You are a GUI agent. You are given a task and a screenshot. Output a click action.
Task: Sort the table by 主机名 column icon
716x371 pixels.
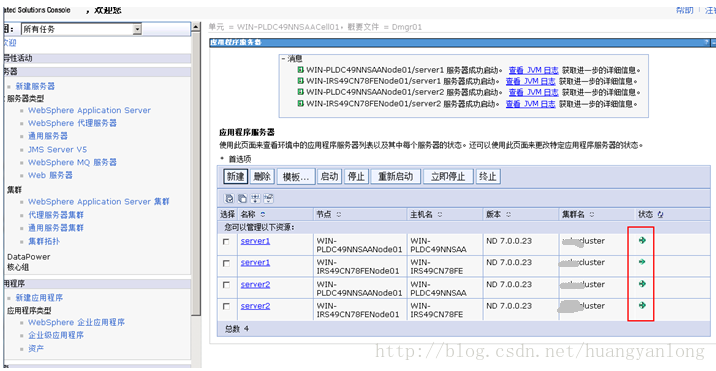coord(439,214)
